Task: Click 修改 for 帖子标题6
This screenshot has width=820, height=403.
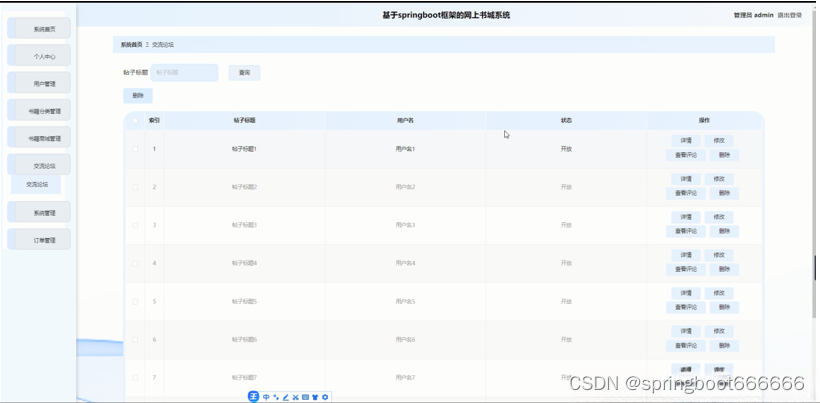Action: click(719, 331)
